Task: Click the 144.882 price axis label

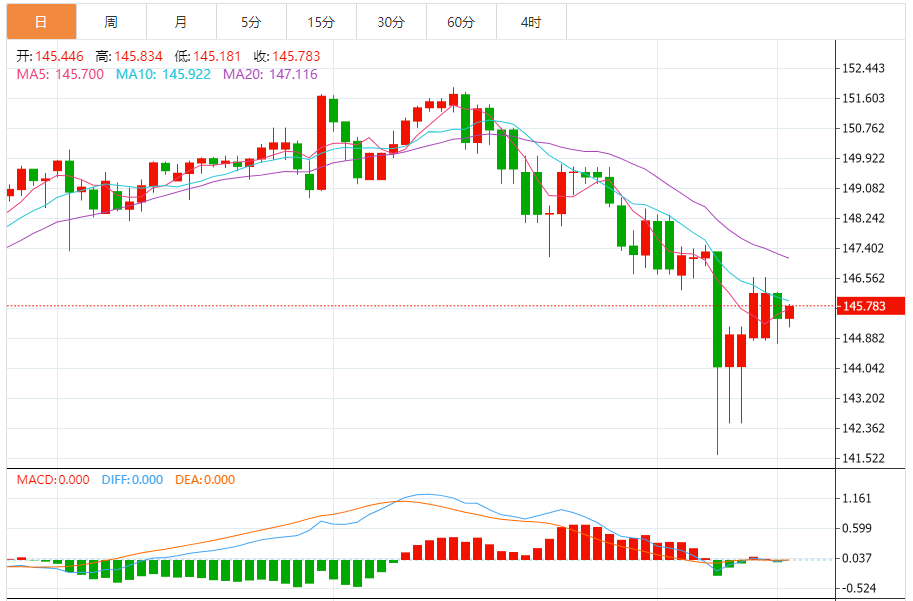Action: [x=864, y=338]
